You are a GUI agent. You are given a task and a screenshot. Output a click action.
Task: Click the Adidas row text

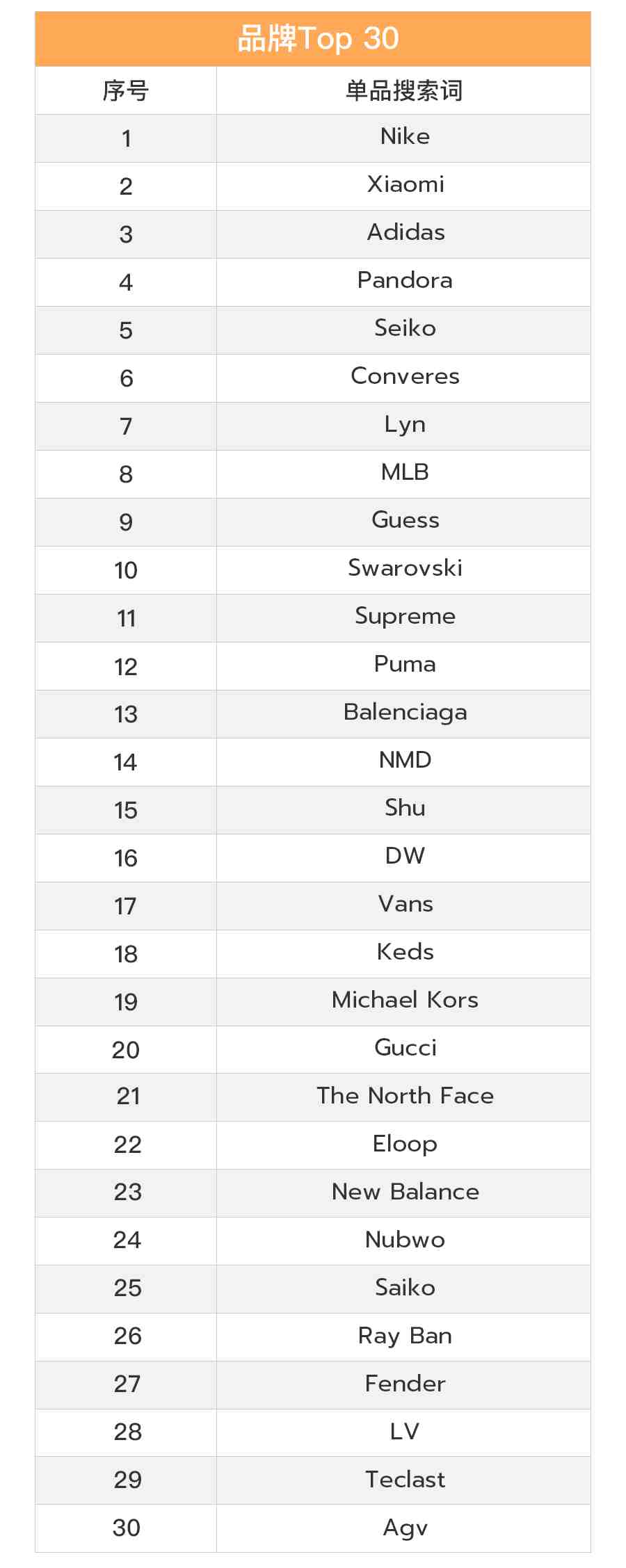point(406,232)
